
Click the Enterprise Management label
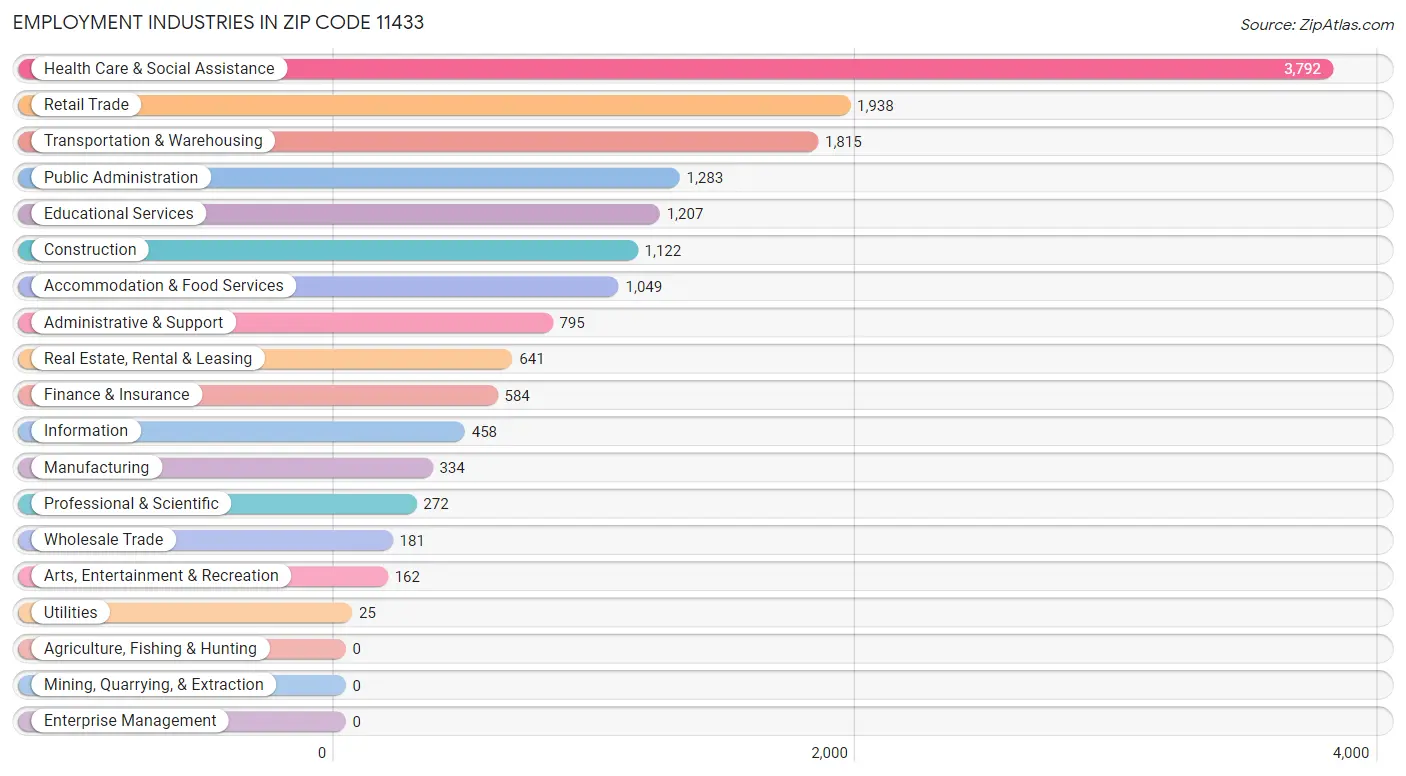[130, 721]
